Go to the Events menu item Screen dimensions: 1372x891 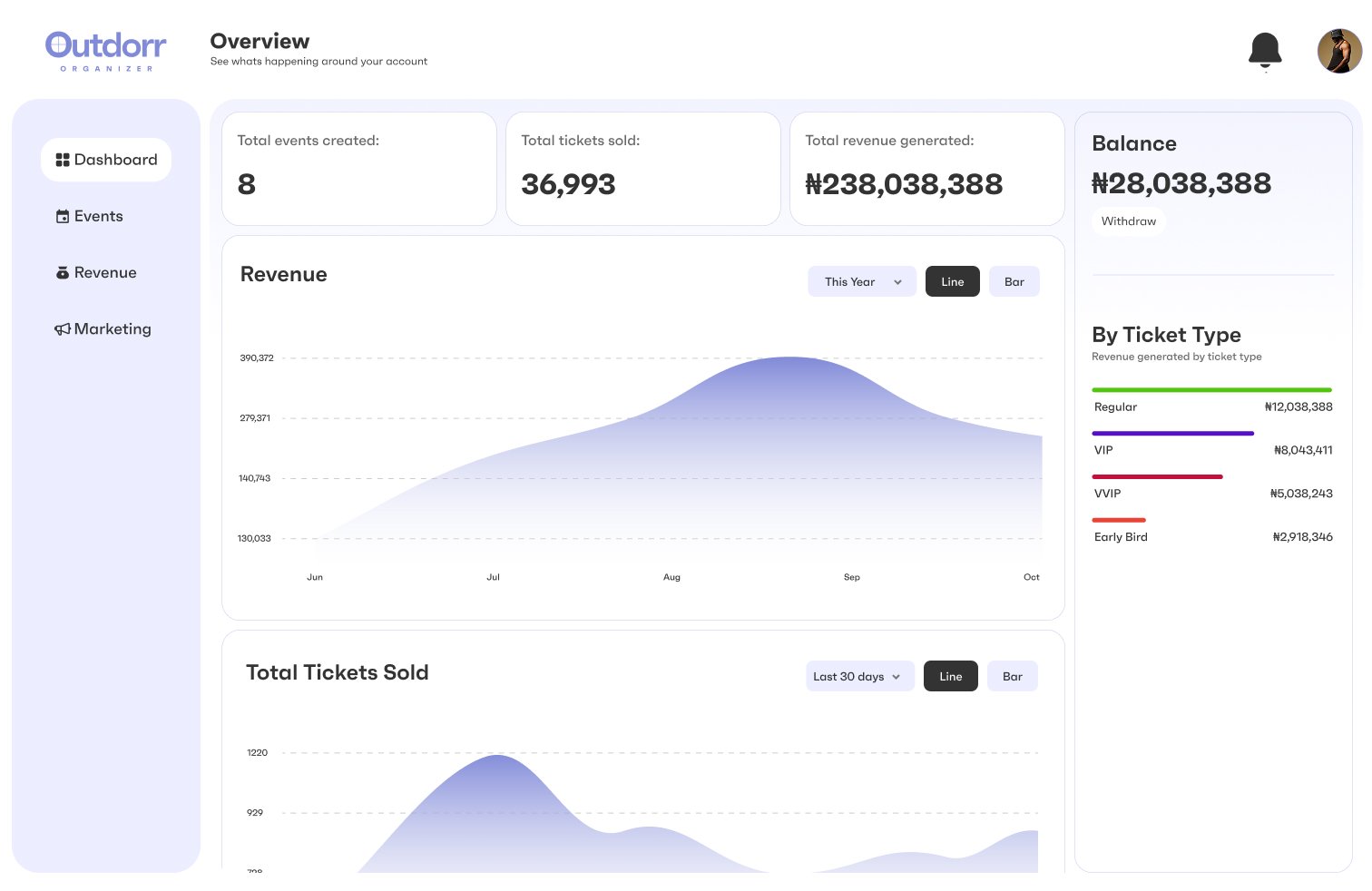[x=98, y=217]
